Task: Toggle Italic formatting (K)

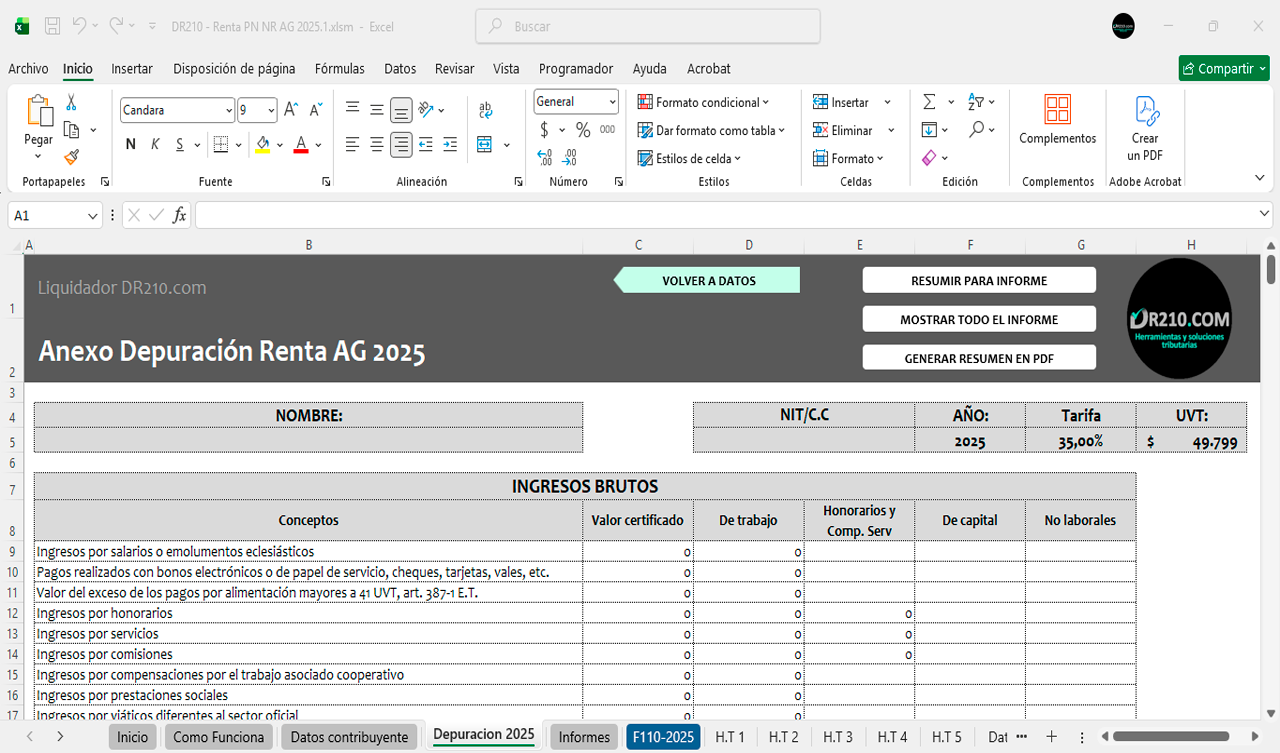Action: 155,144
